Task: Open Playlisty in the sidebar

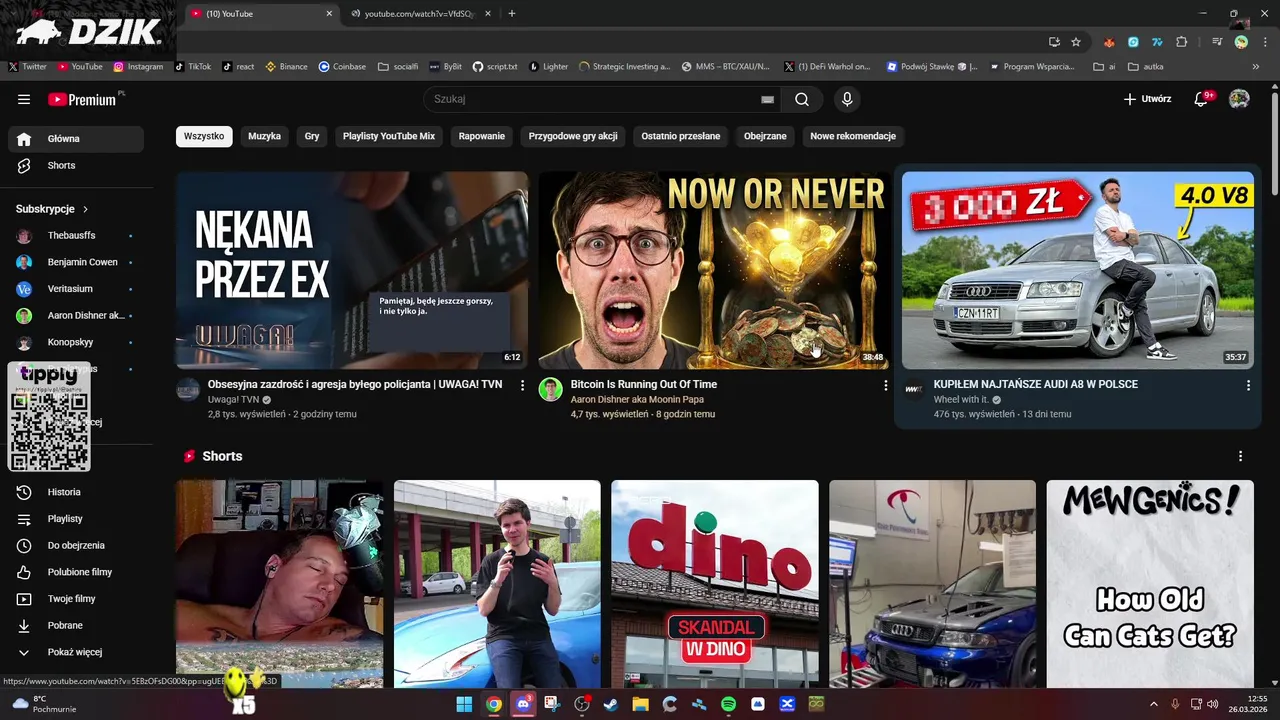Action: (76, 519)
